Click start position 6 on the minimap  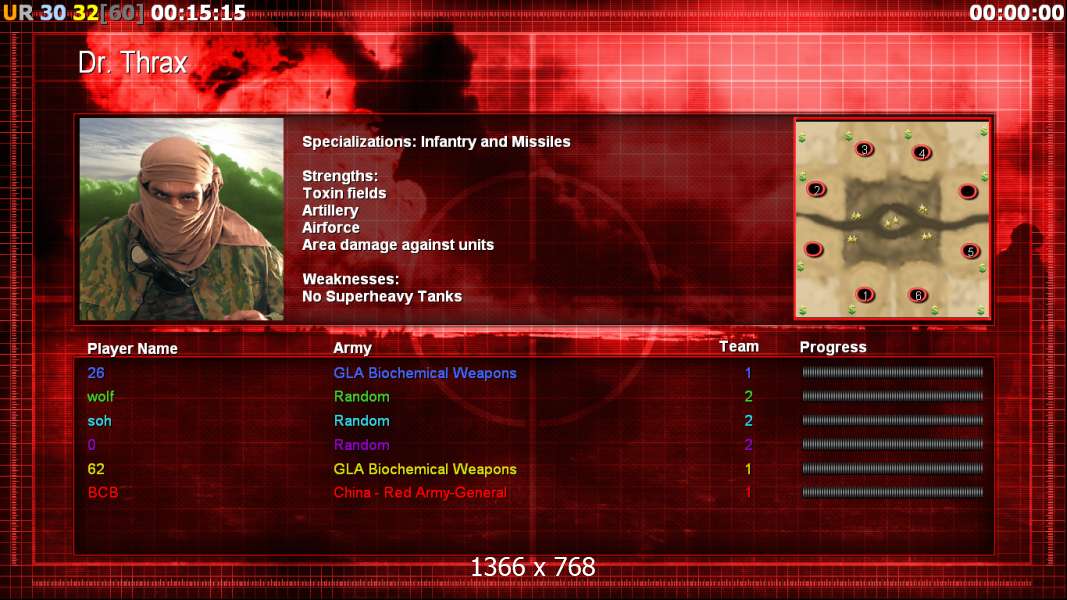point(918,295)
